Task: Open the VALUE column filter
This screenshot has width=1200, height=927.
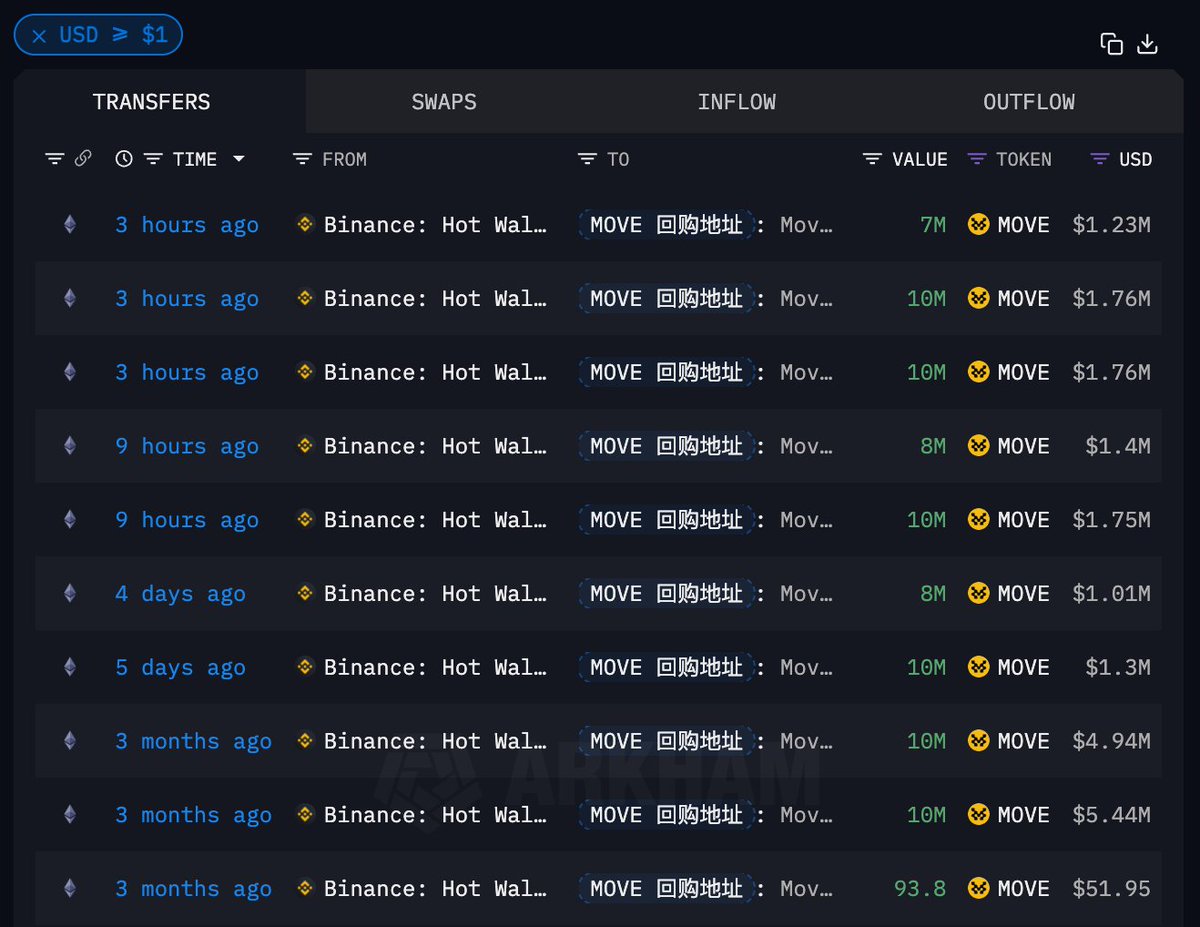Action: (872, 159)
